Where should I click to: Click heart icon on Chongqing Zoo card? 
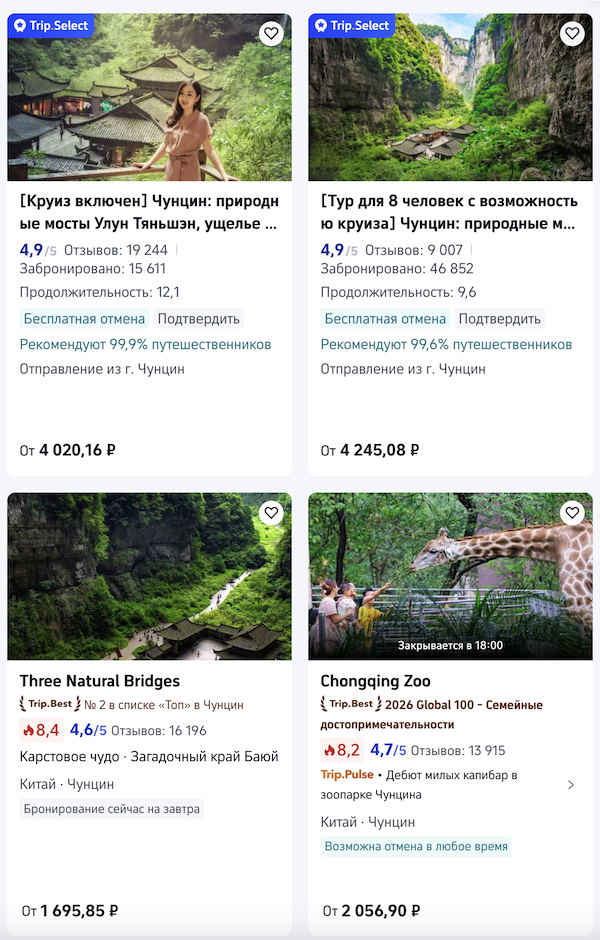[572, 513]
